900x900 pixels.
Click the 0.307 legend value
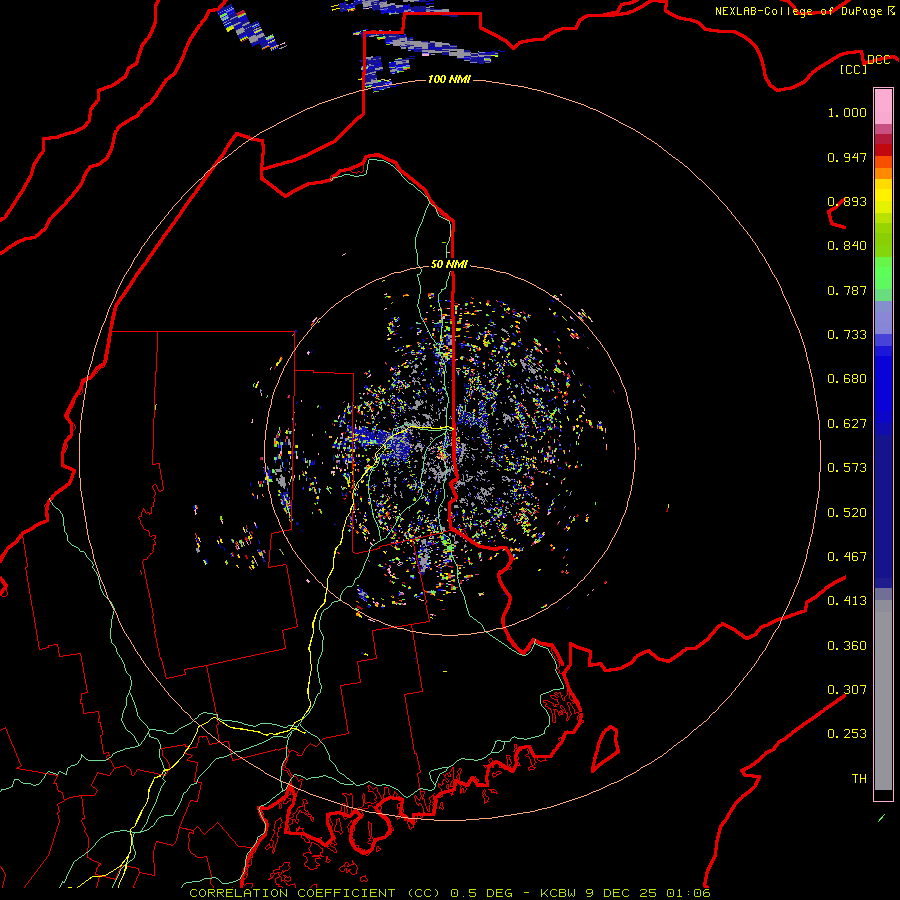(x=847, y=690)
